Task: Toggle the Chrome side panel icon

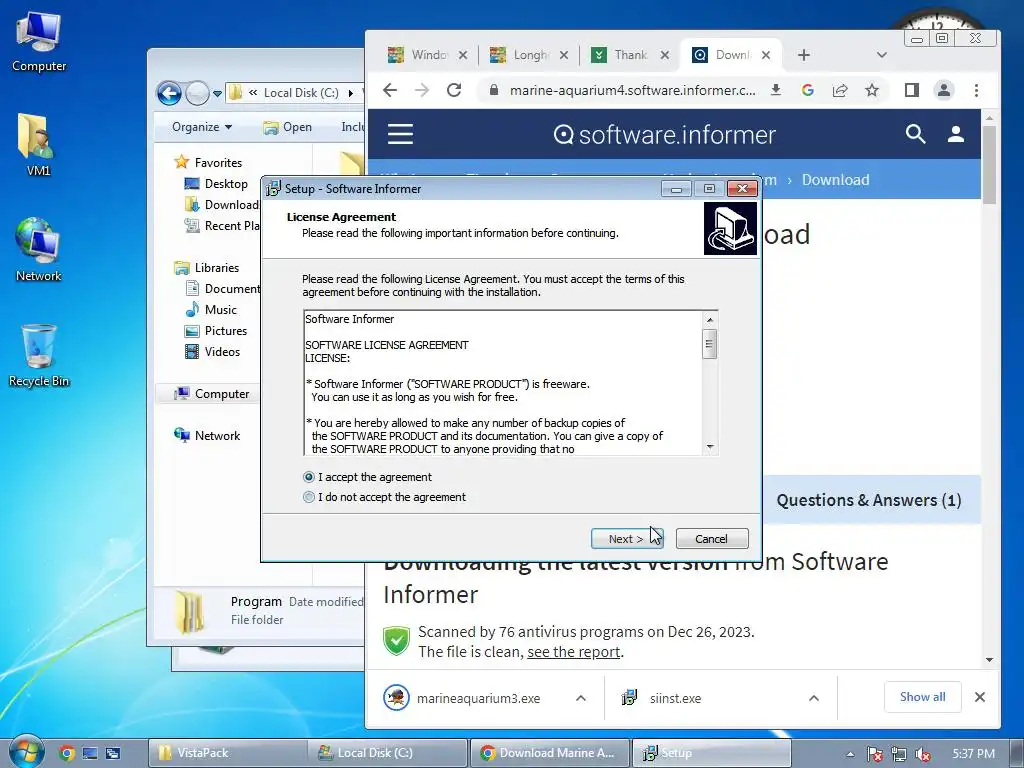Action: [912, 90]
